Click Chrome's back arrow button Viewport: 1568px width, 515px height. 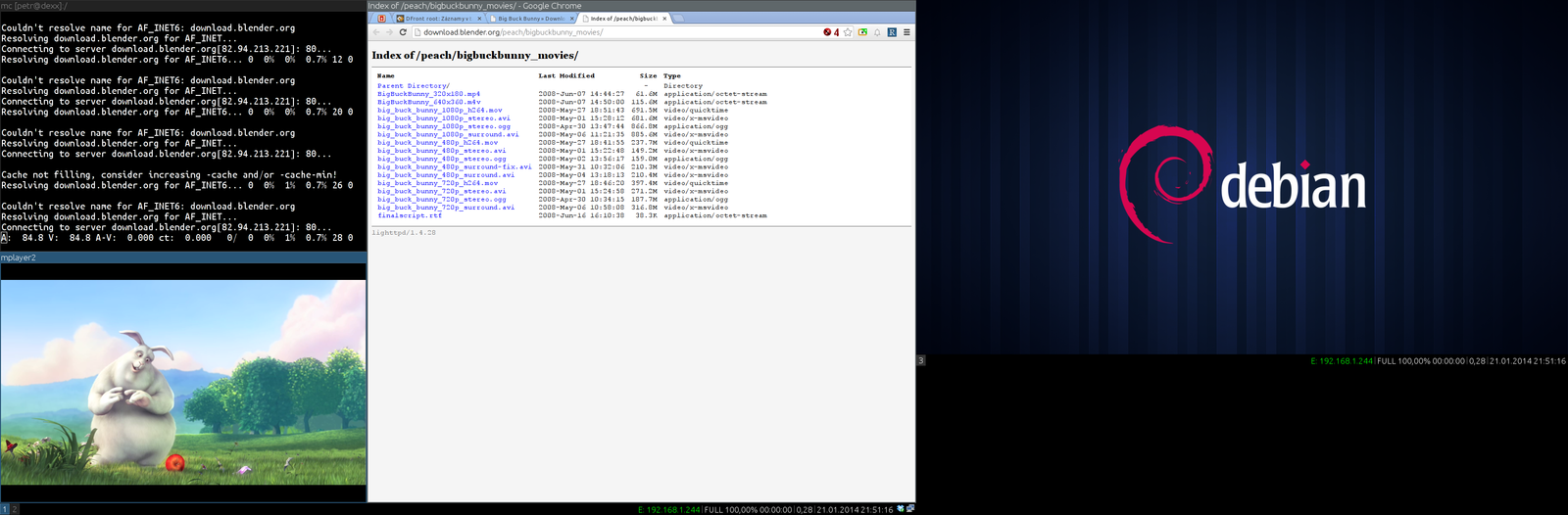click(x=376, y=32)
